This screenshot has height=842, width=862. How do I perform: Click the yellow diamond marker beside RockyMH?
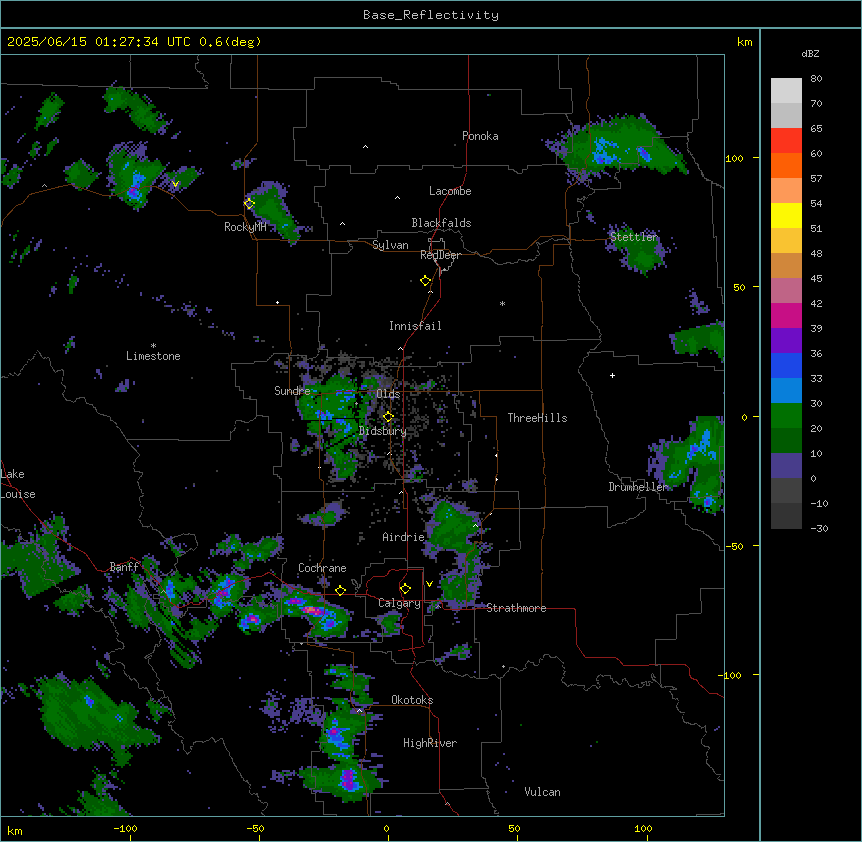249,204
